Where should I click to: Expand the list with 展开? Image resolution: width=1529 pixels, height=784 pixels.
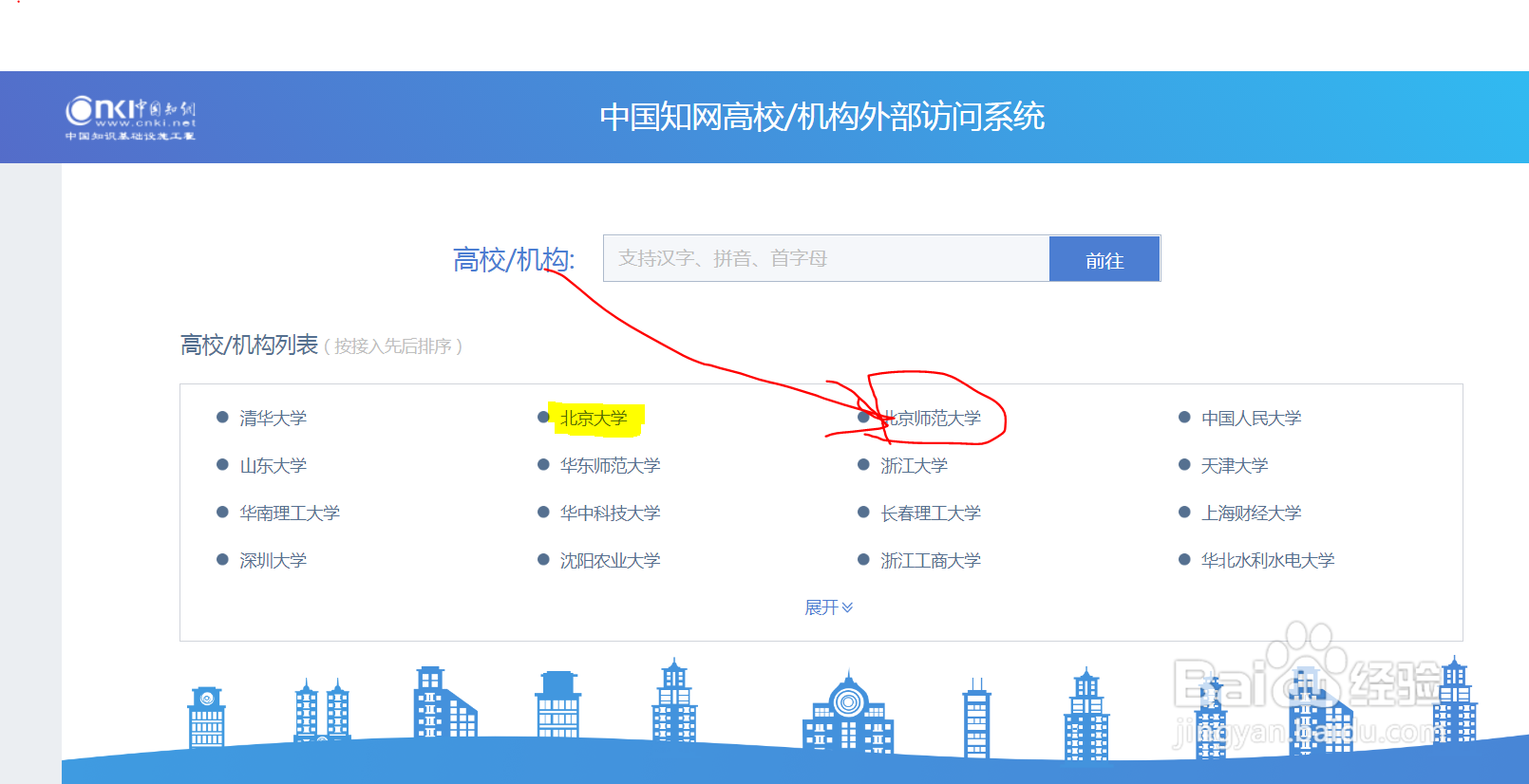pos(828,607)
